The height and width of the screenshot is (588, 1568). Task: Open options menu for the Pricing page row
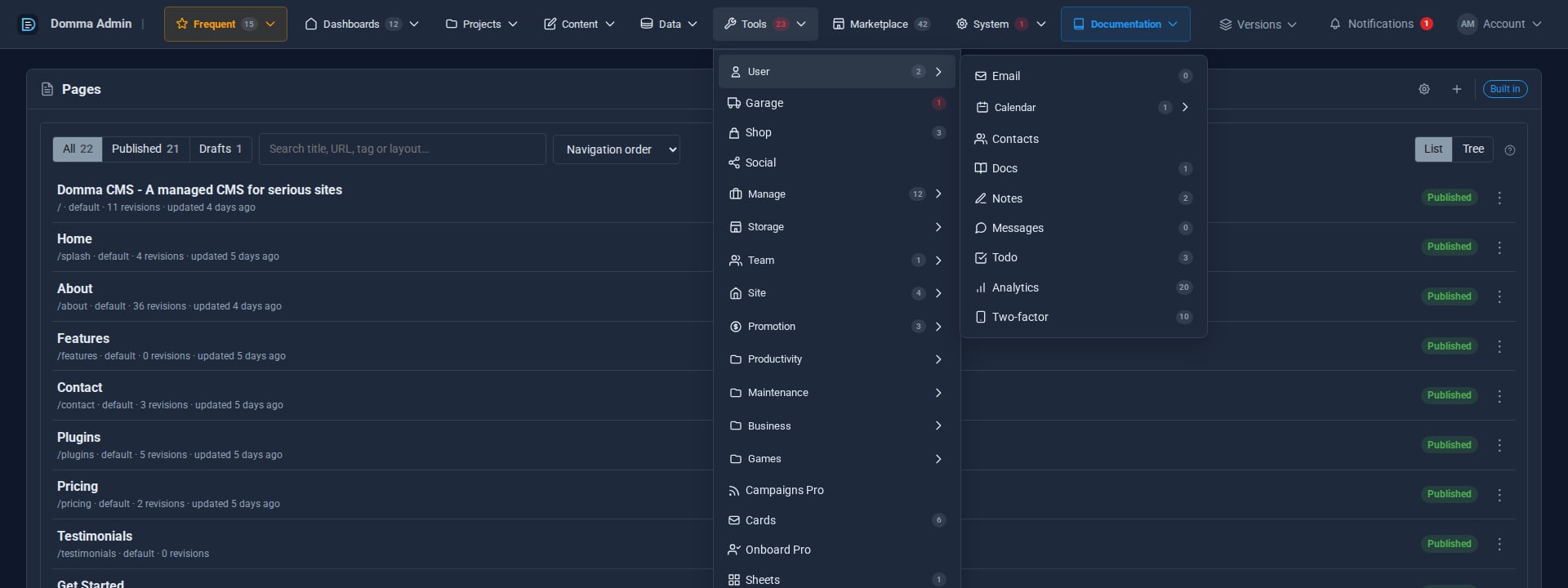[x=1499, y=495]
